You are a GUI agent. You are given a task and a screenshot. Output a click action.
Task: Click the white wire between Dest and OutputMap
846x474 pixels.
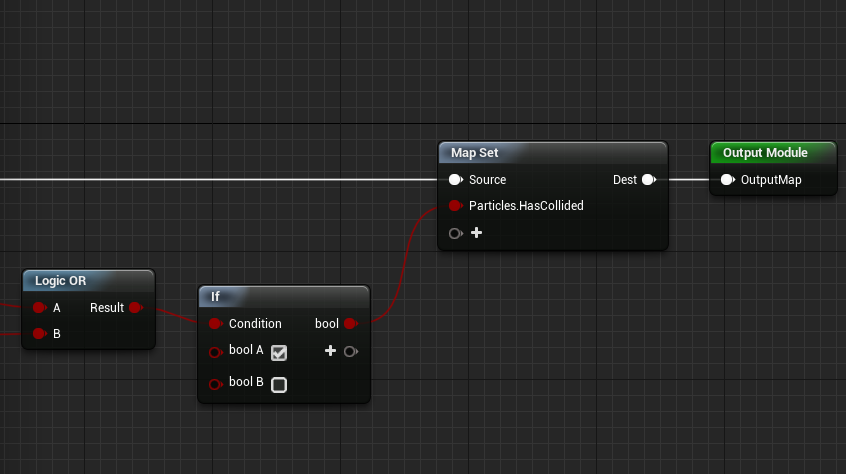click(x=689, y=180)
